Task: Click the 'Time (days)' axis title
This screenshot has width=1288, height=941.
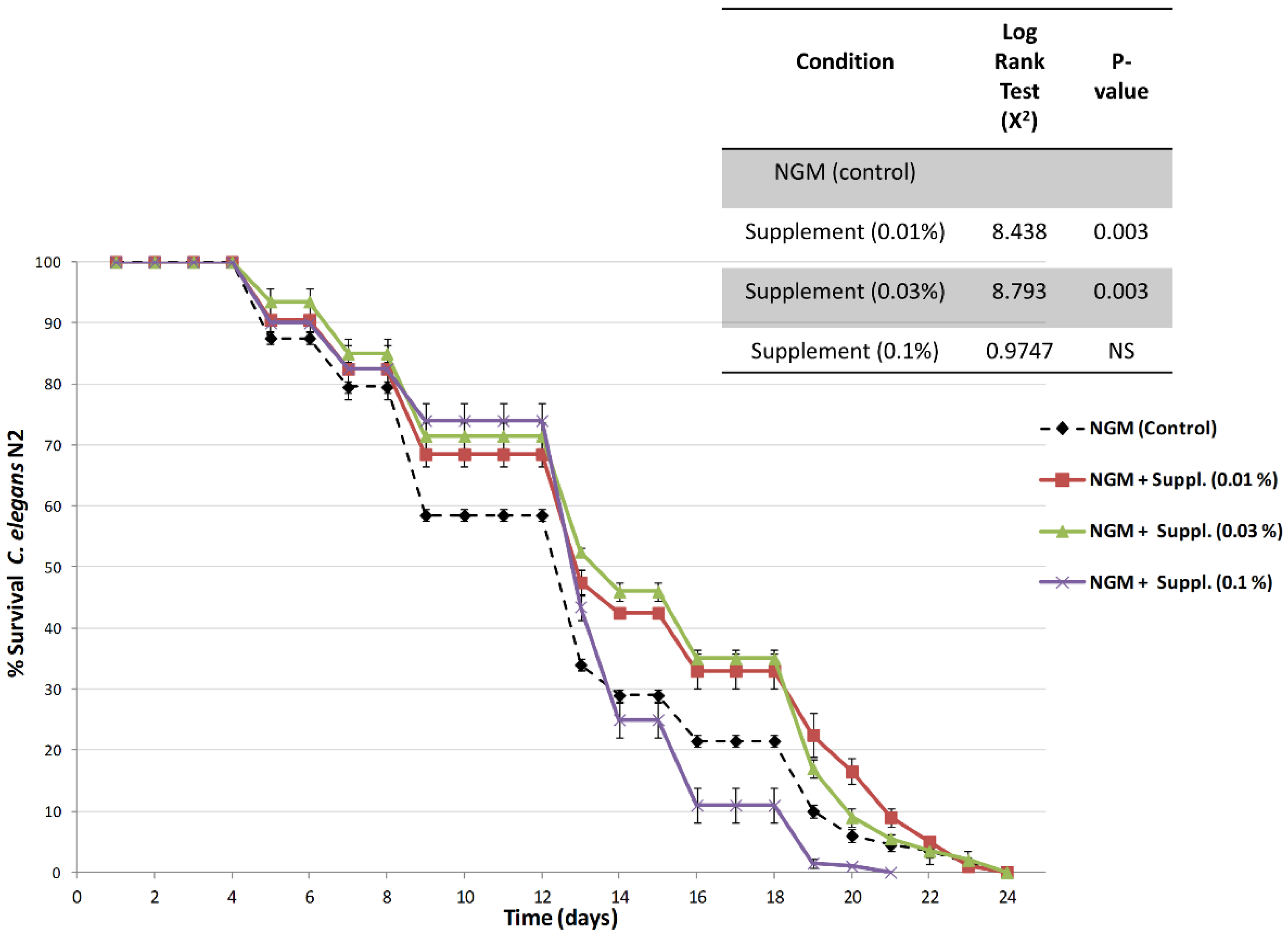Action: 560,918
